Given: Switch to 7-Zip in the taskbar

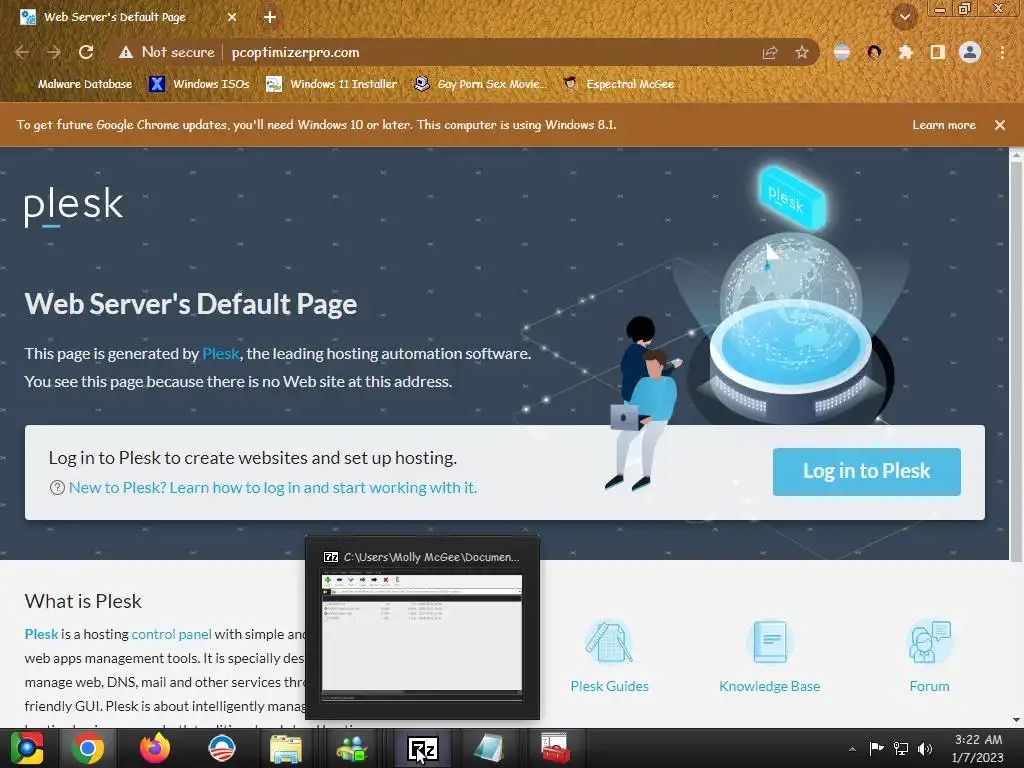Looking at the screenshot, I should point(422,748).
